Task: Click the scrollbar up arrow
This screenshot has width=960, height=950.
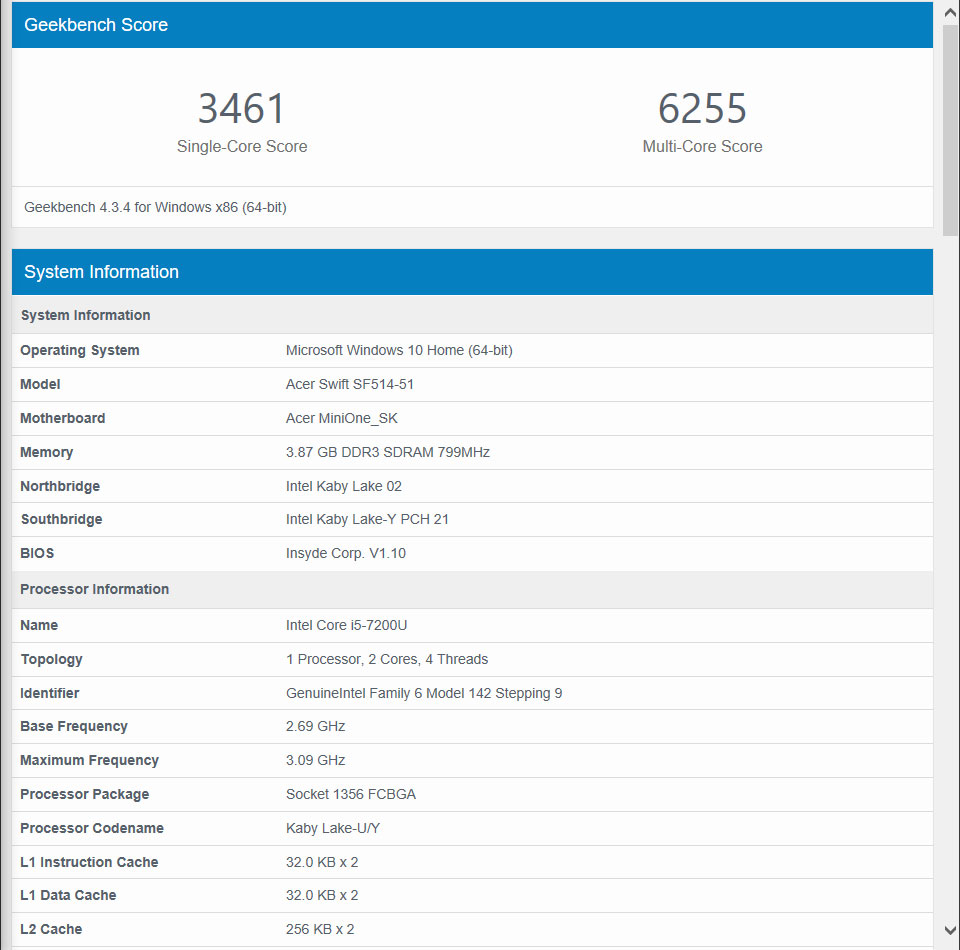Action: (950, 12)
